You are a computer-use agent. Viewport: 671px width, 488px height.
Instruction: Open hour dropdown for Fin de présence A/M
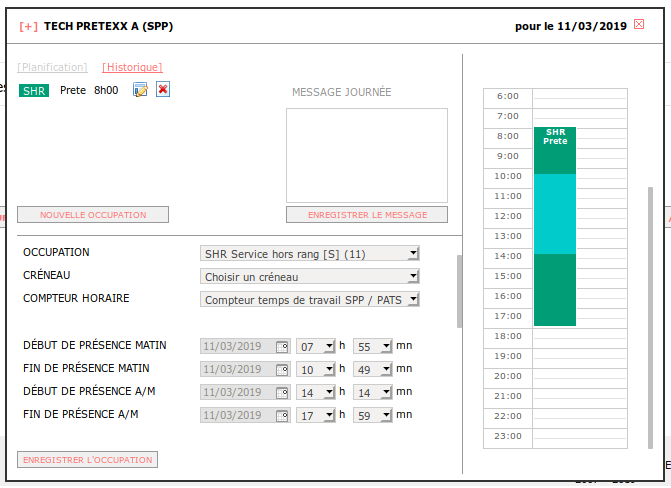click(x=315, y=415)
